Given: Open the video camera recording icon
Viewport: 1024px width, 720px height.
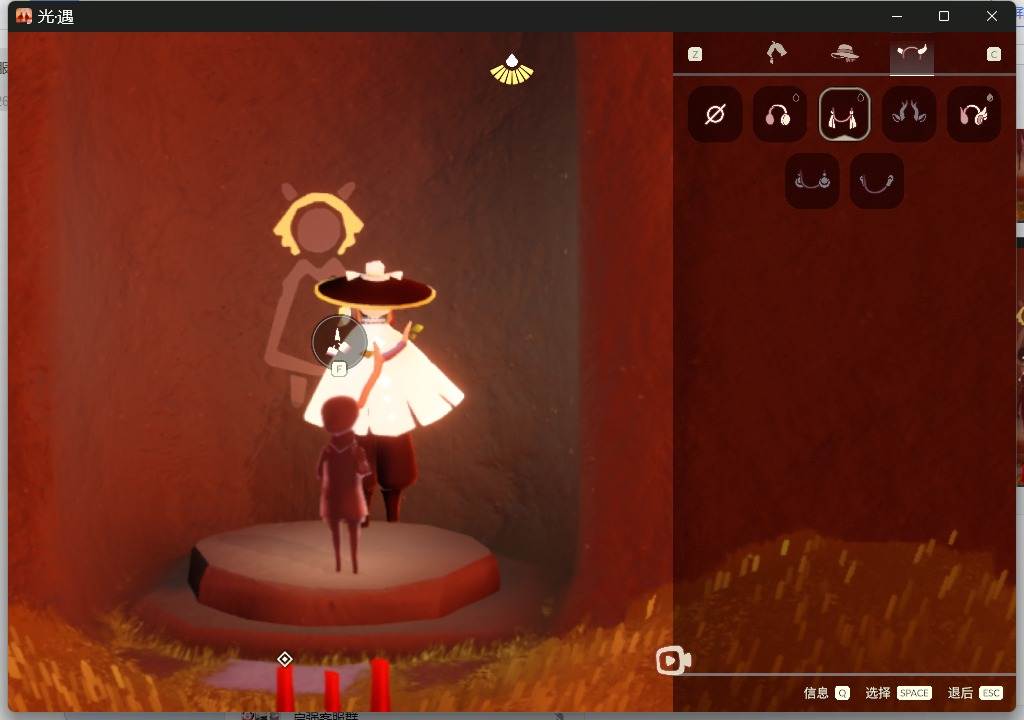Looking at the screenshot, I should (673, 661).
